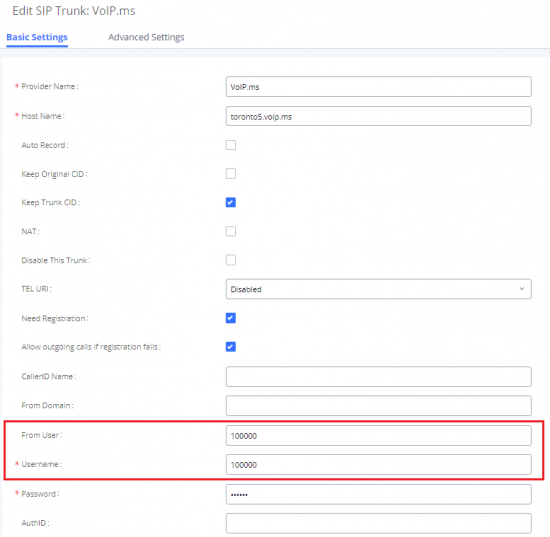Check the Disable This Trunk box
This screenshot has width=550, height=537.
pos(231,260)
